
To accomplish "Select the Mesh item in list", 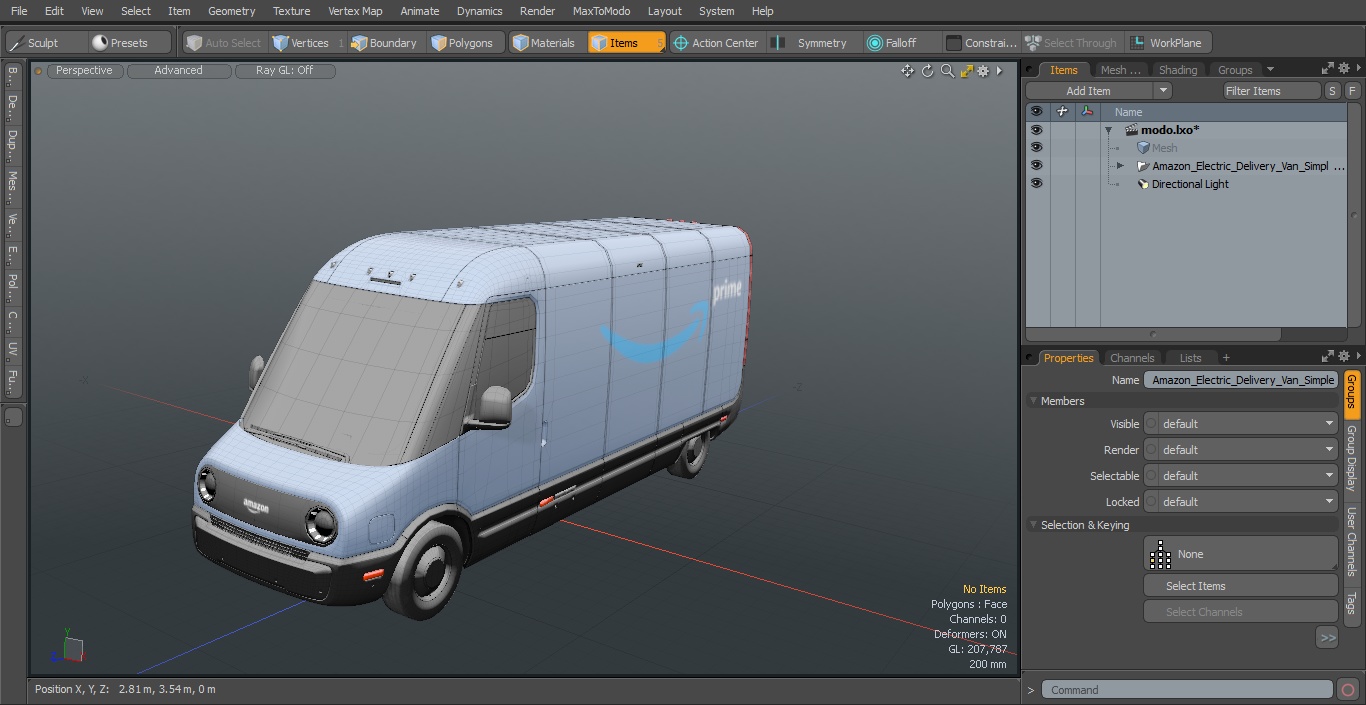I will point(1164,148).
